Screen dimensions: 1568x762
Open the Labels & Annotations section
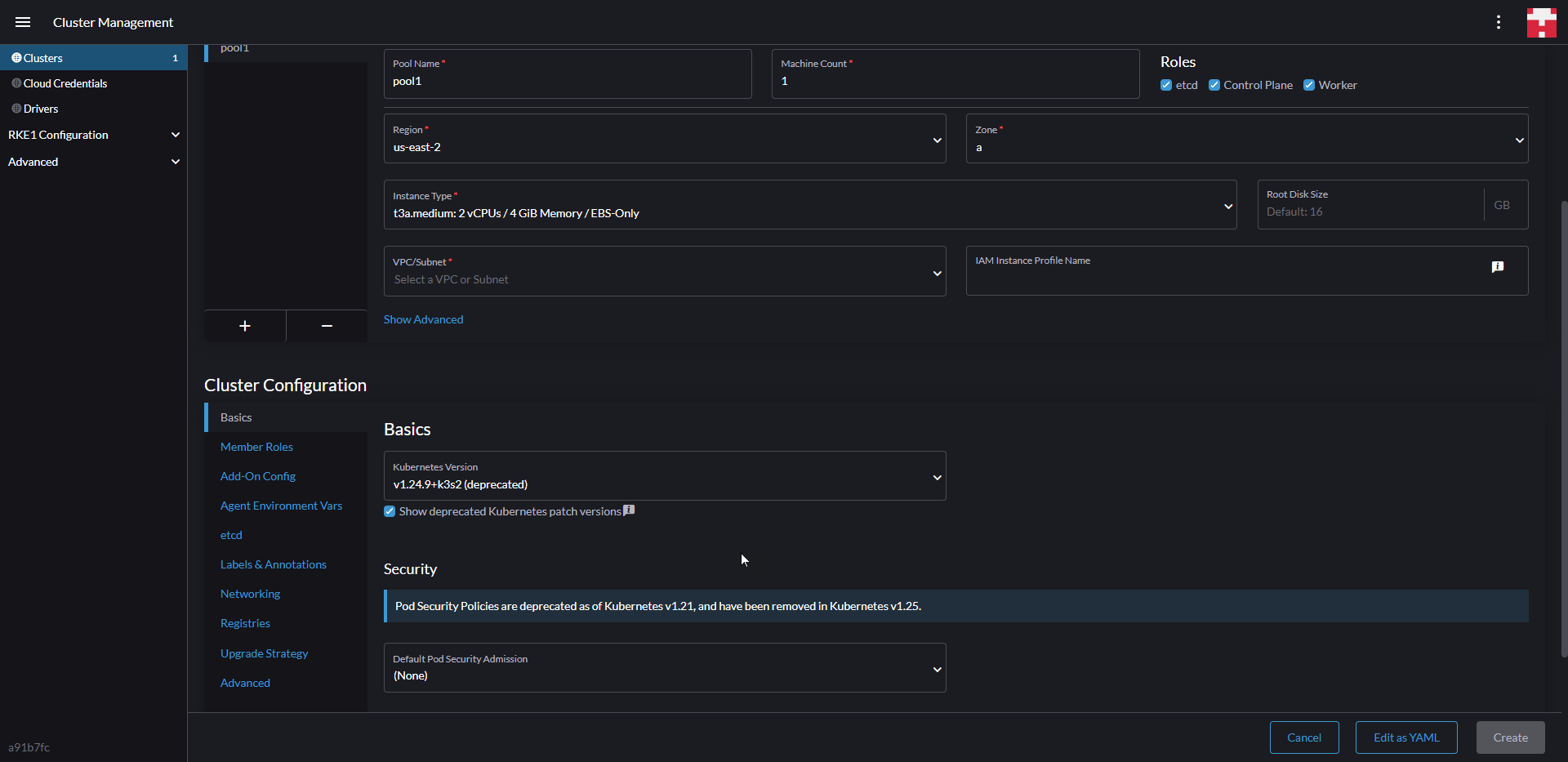click(273, 564)
